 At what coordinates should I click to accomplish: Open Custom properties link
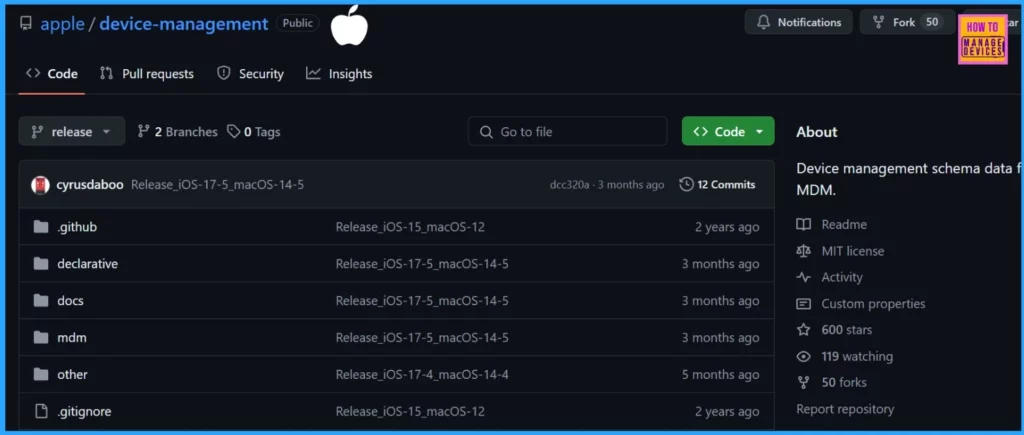(873, 304)
